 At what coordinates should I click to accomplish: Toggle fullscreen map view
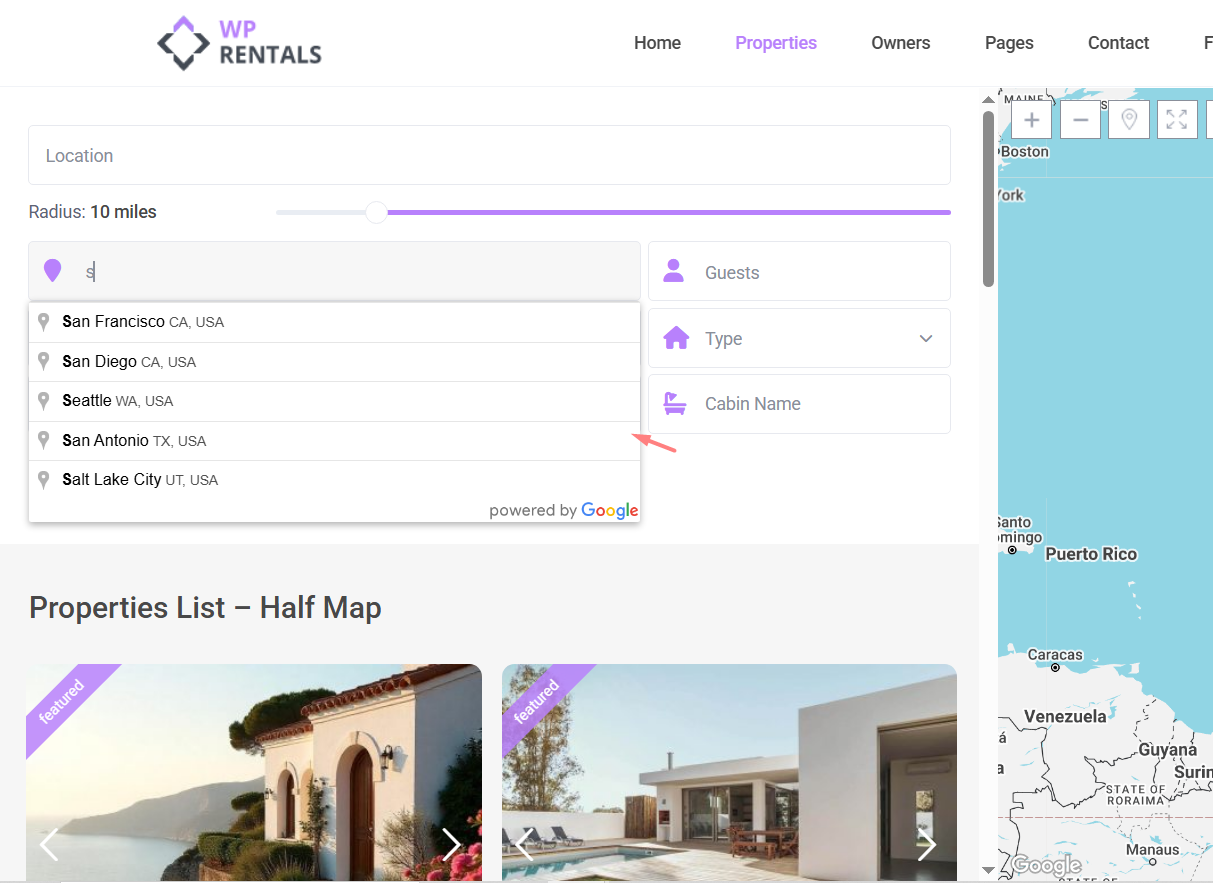pyautogui.click(x=1177, y=120)
